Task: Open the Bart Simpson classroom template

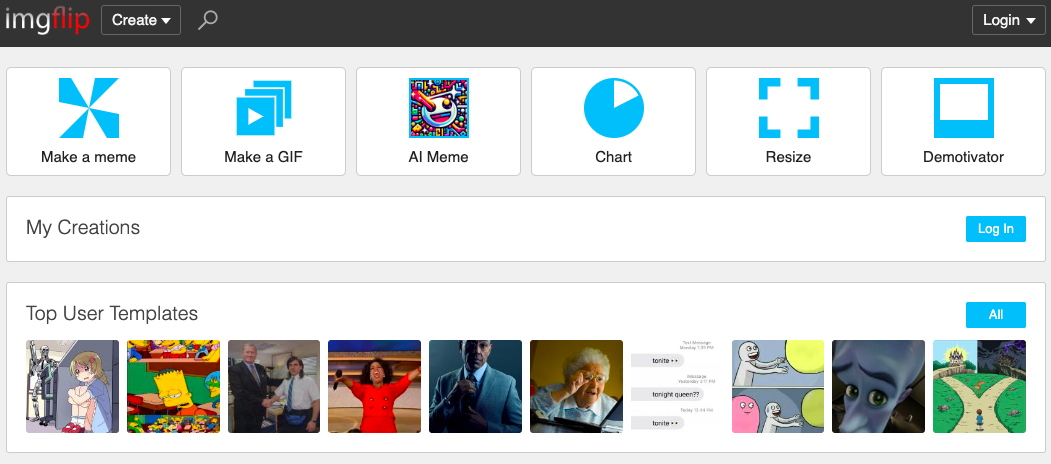Action: tap(174, 386)
